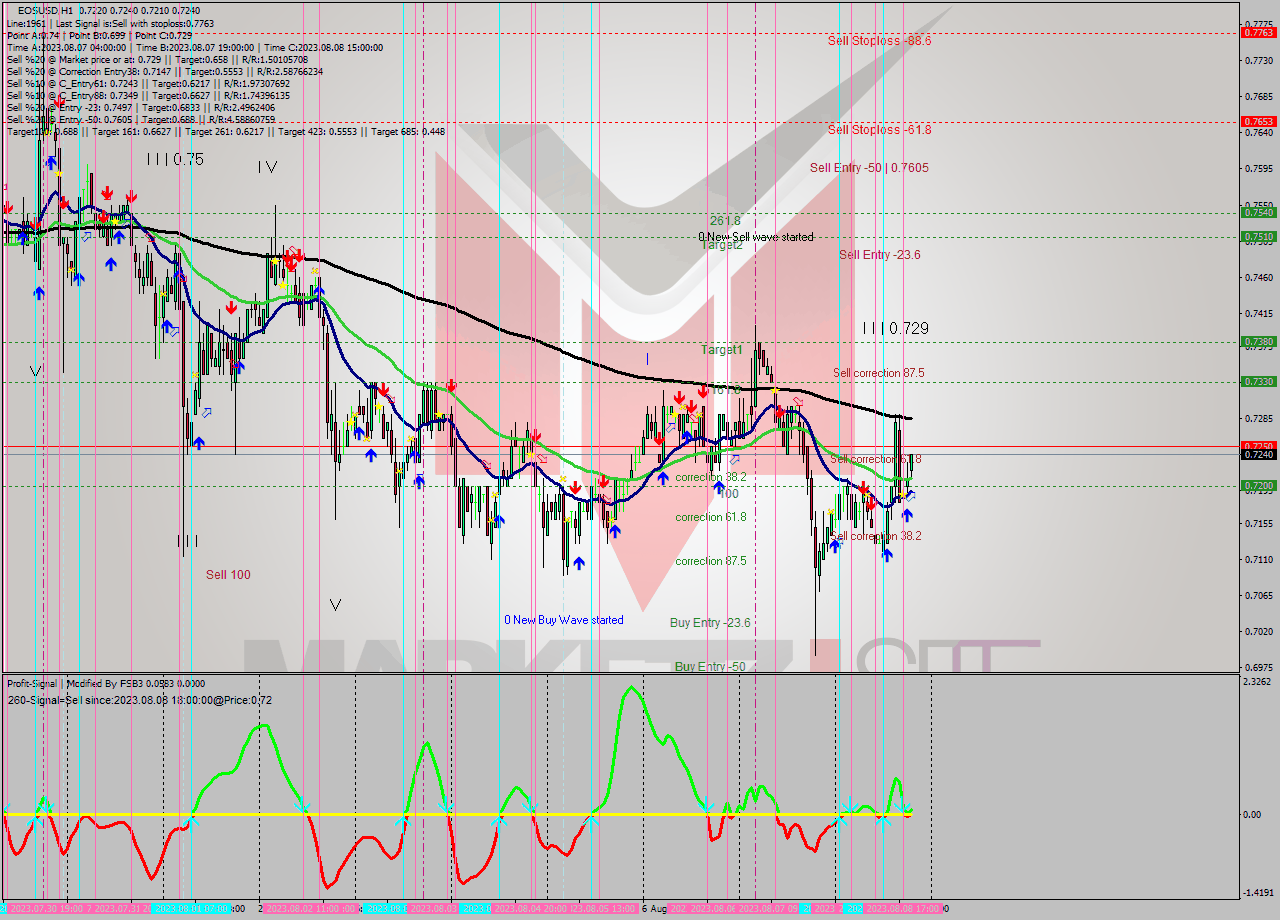Select the 'Sell Entry -23.6' label

[x=880, y=255]
